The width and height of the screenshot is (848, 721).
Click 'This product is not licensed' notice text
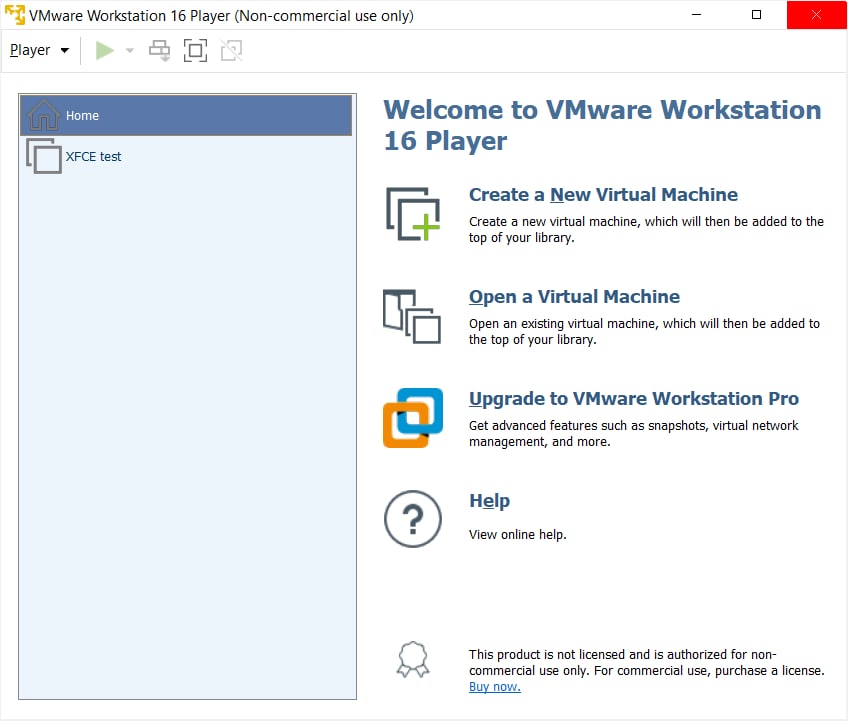647,663
